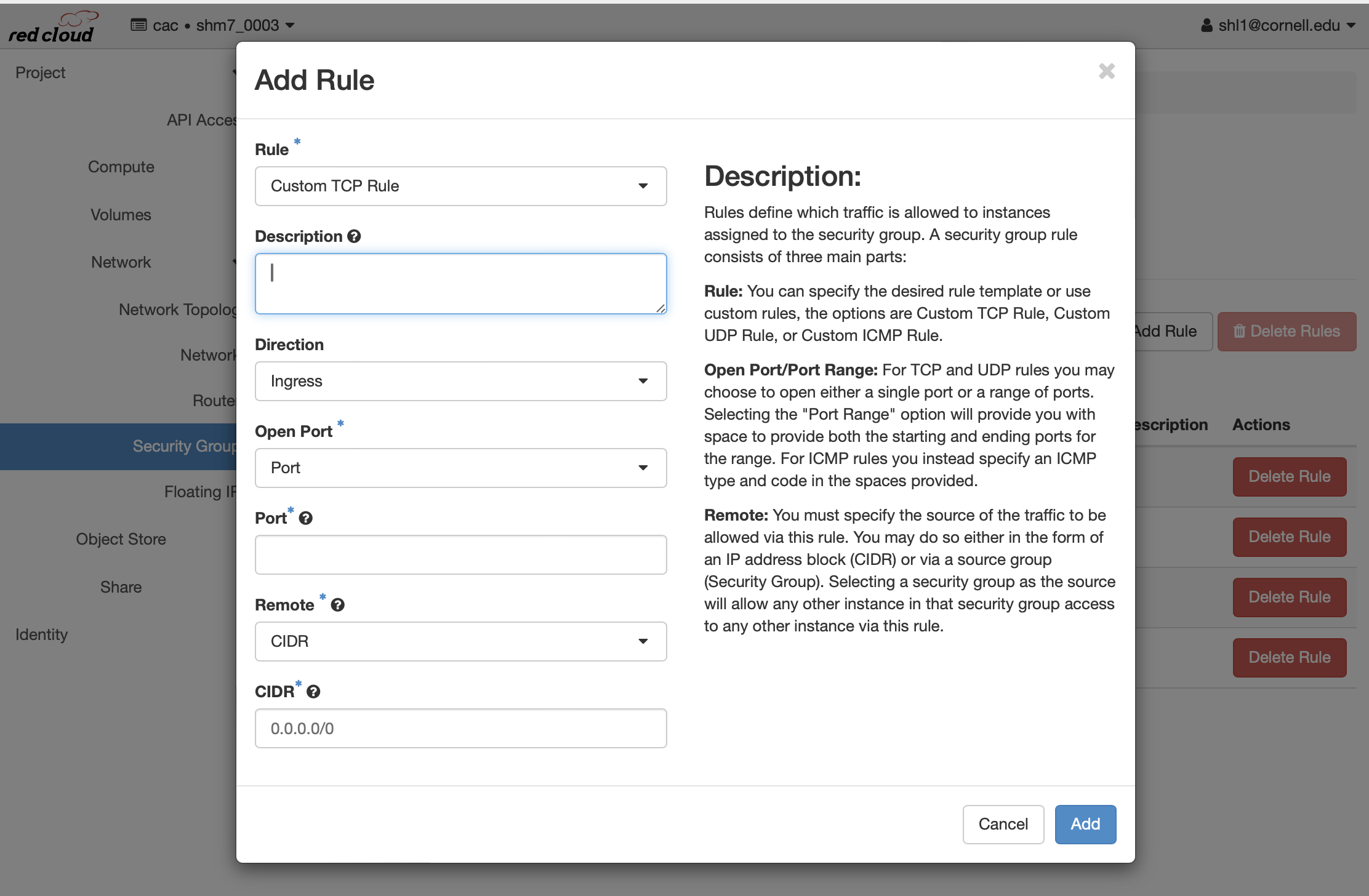Open the Network sidebar section
Image resolution: width=1369 pixels, height=896 pixels.
(x=121, y=262)
